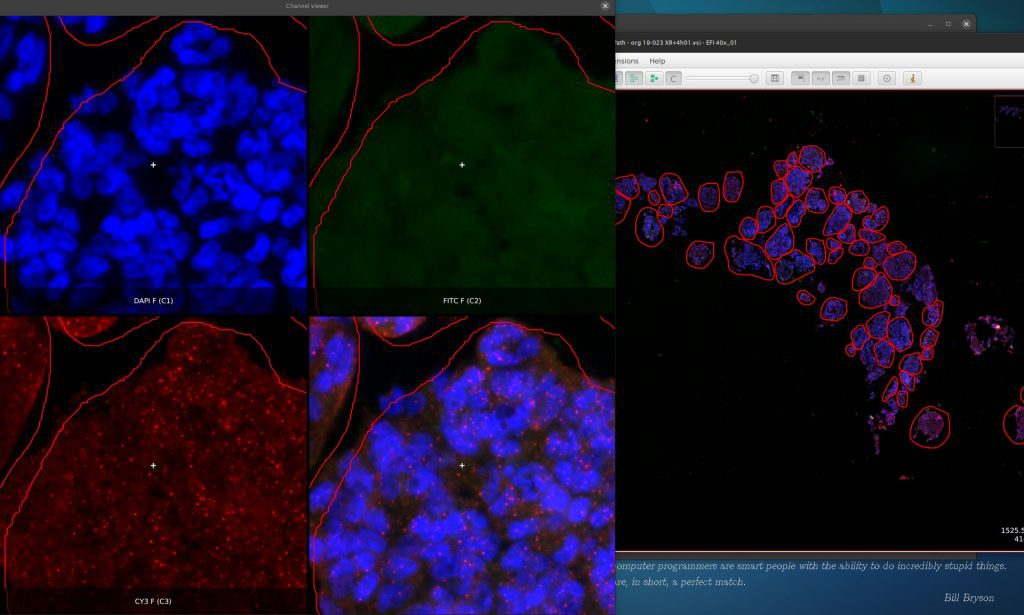Viewport: 1024px width, 615px height.
Task: Click the yellow microscope icon in toolbar
Action: point(912,78)
